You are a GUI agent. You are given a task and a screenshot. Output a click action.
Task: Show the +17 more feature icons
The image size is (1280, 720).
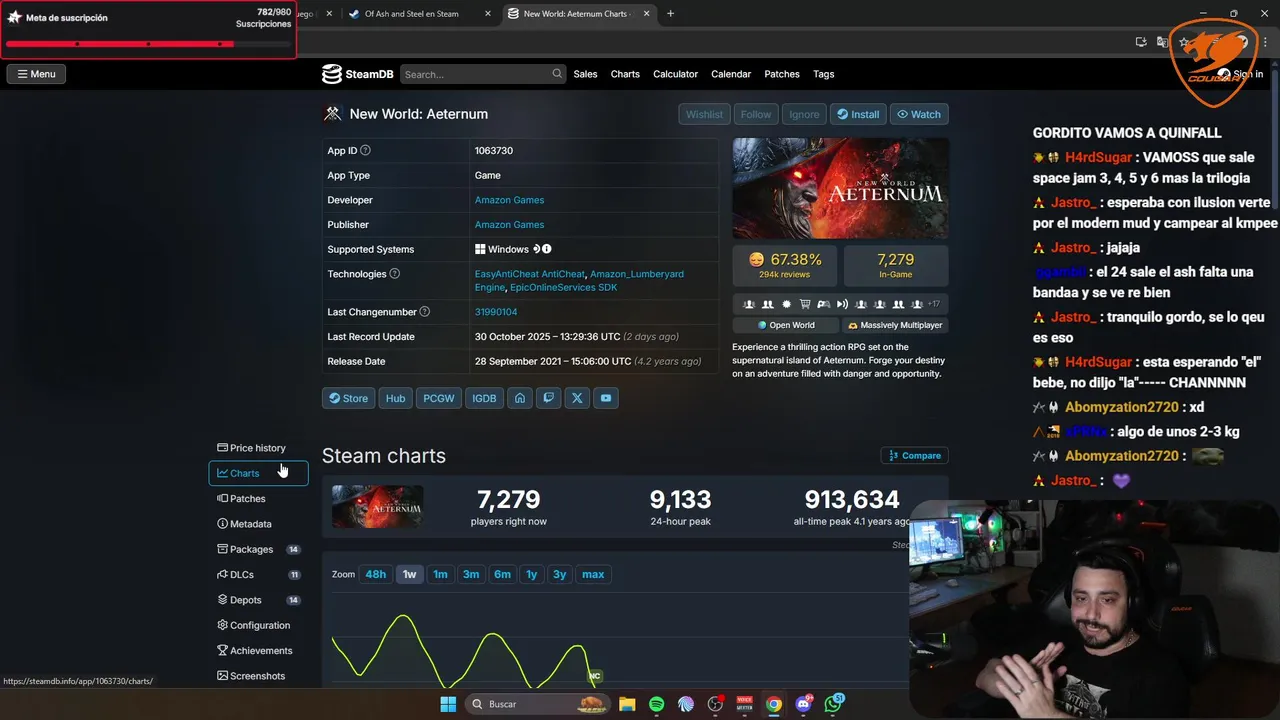pos(933,304)
